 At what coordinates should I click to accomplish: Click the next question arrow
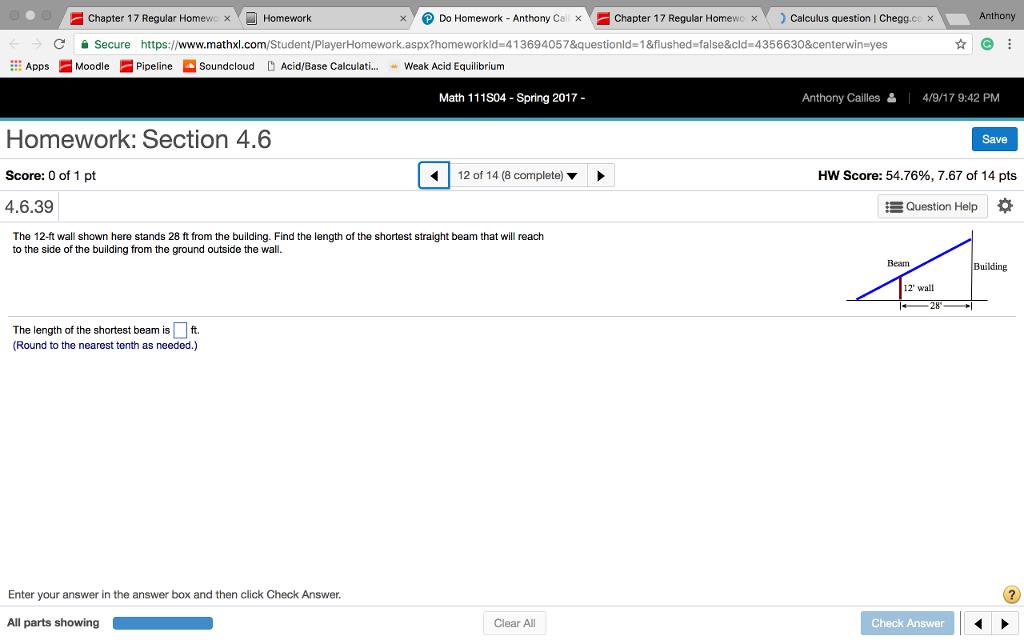click(599, 174)
